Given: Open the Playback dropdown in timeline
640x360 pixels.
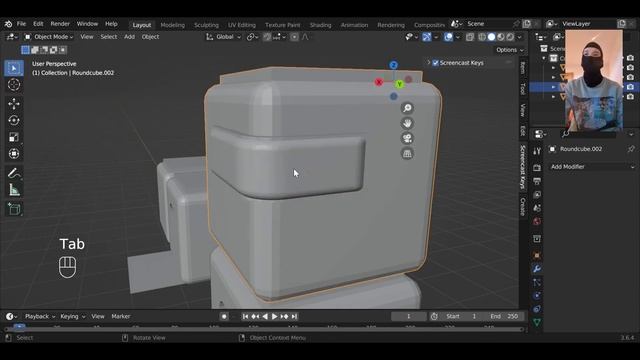Looking at the screenshot, I should pyautogui.click(x=40, y=316).
